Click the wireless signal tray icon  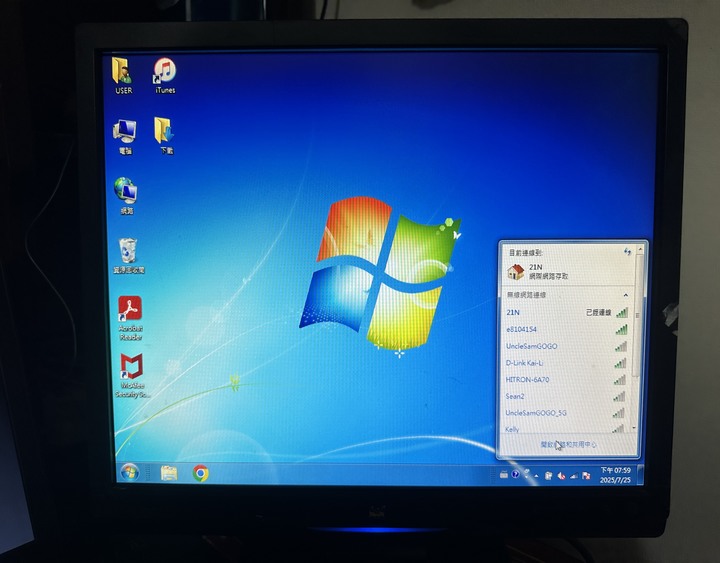click(574, 476)
